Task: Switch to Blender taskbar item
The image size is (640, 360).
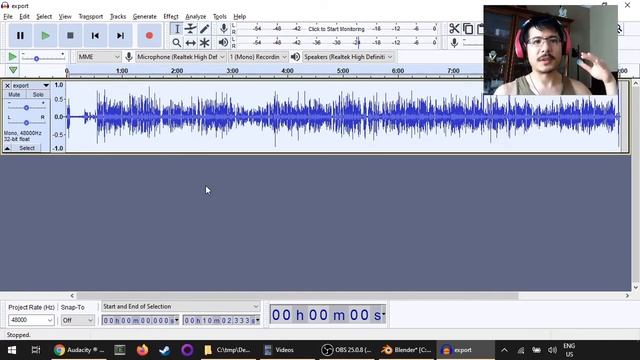Action: (x=406, y=350)
